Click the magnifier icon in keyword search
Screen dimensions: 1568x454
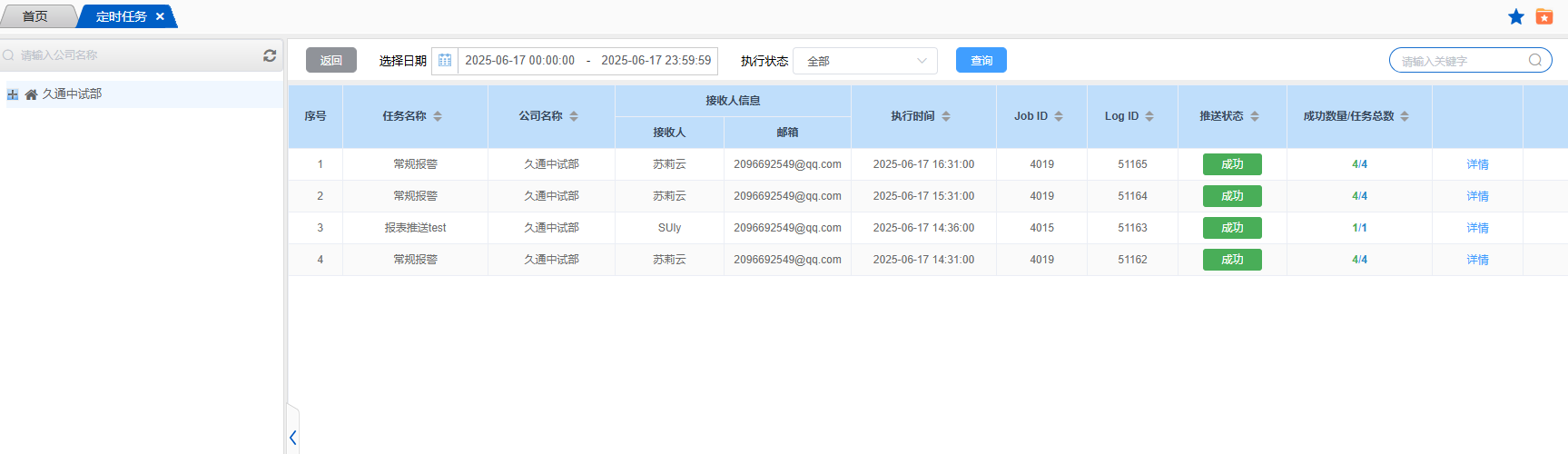pyautogui.click(x=1534, y=61)
